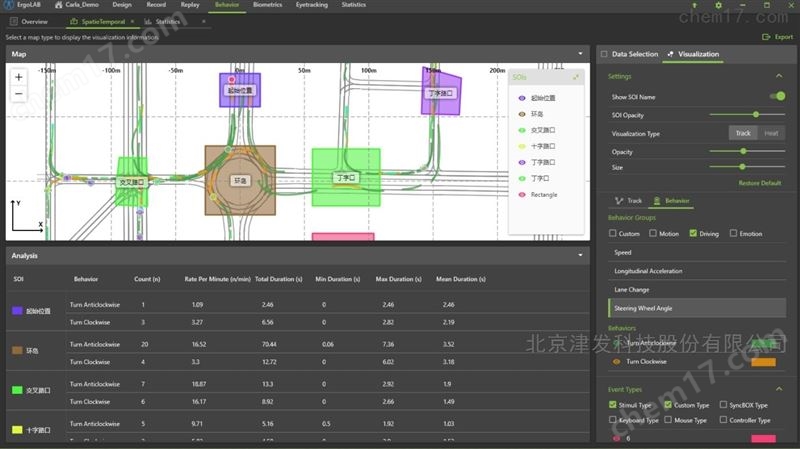Toggle the Show SOI Name switch
800x449 pixels.
coord(778,96)
